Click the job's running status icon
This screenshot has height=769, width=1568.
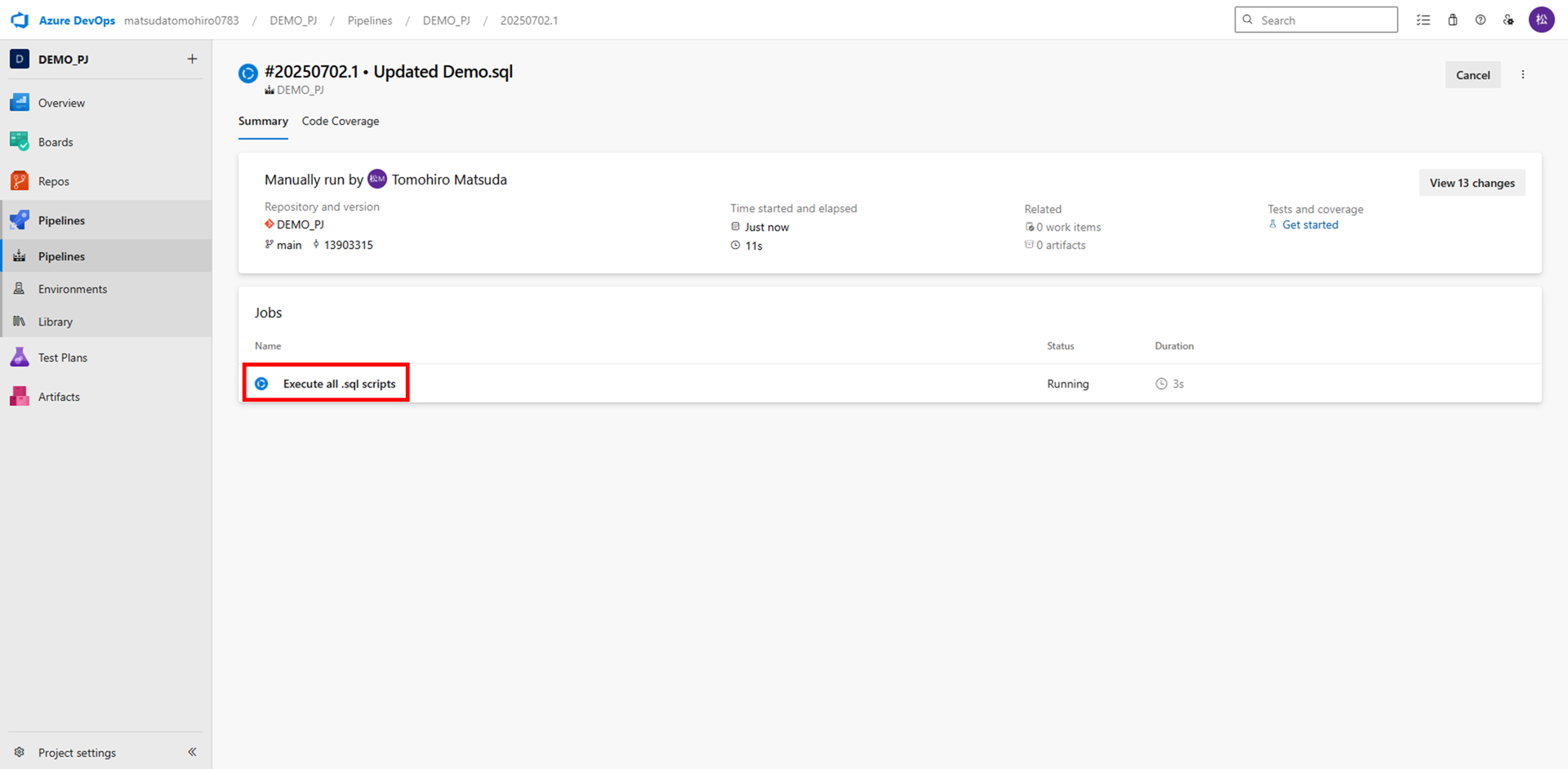(x=261, y=384)
